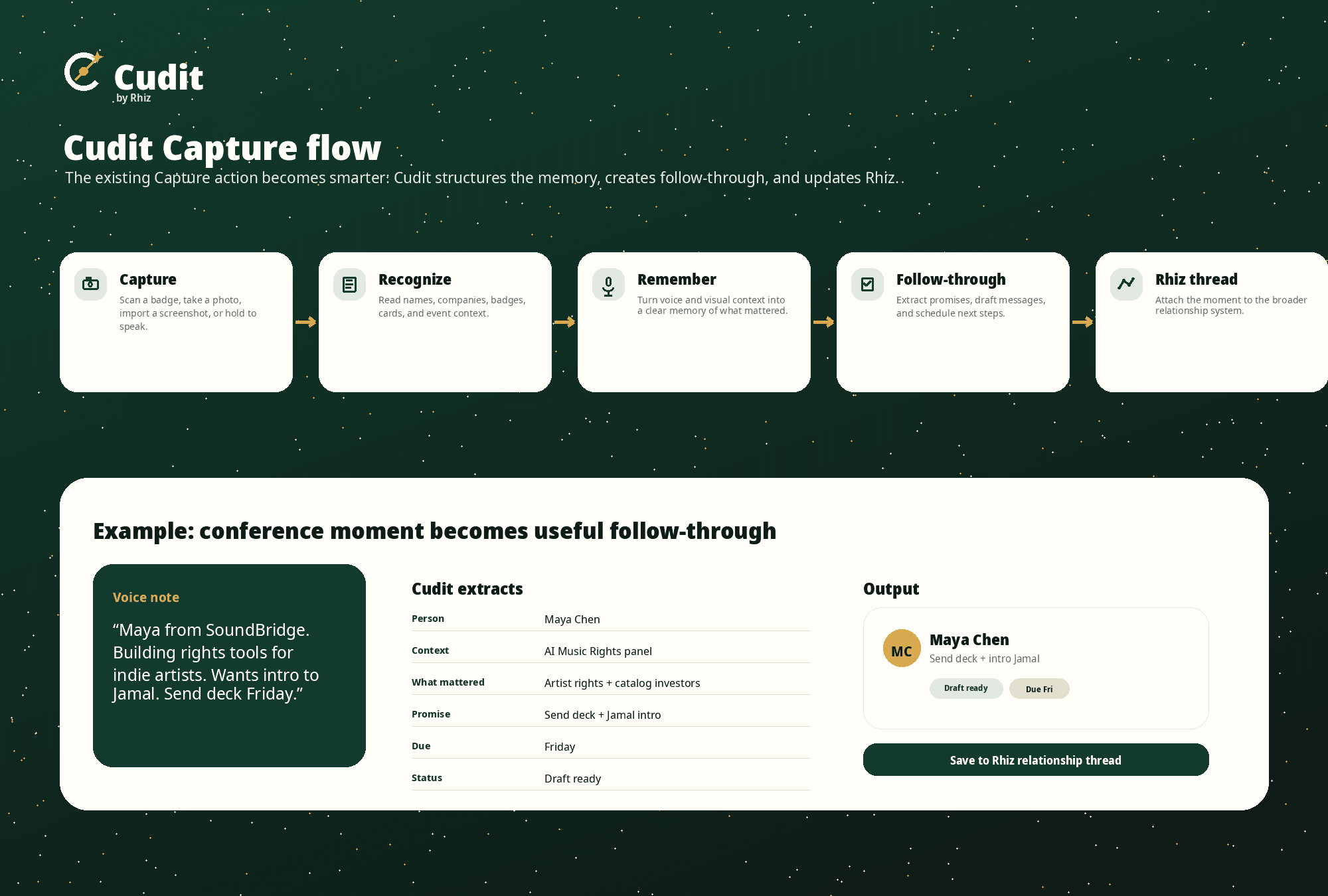Screen dimensions: 1328x896
Task: Select the Rhiz thread card title
Action: [1197, 279]
